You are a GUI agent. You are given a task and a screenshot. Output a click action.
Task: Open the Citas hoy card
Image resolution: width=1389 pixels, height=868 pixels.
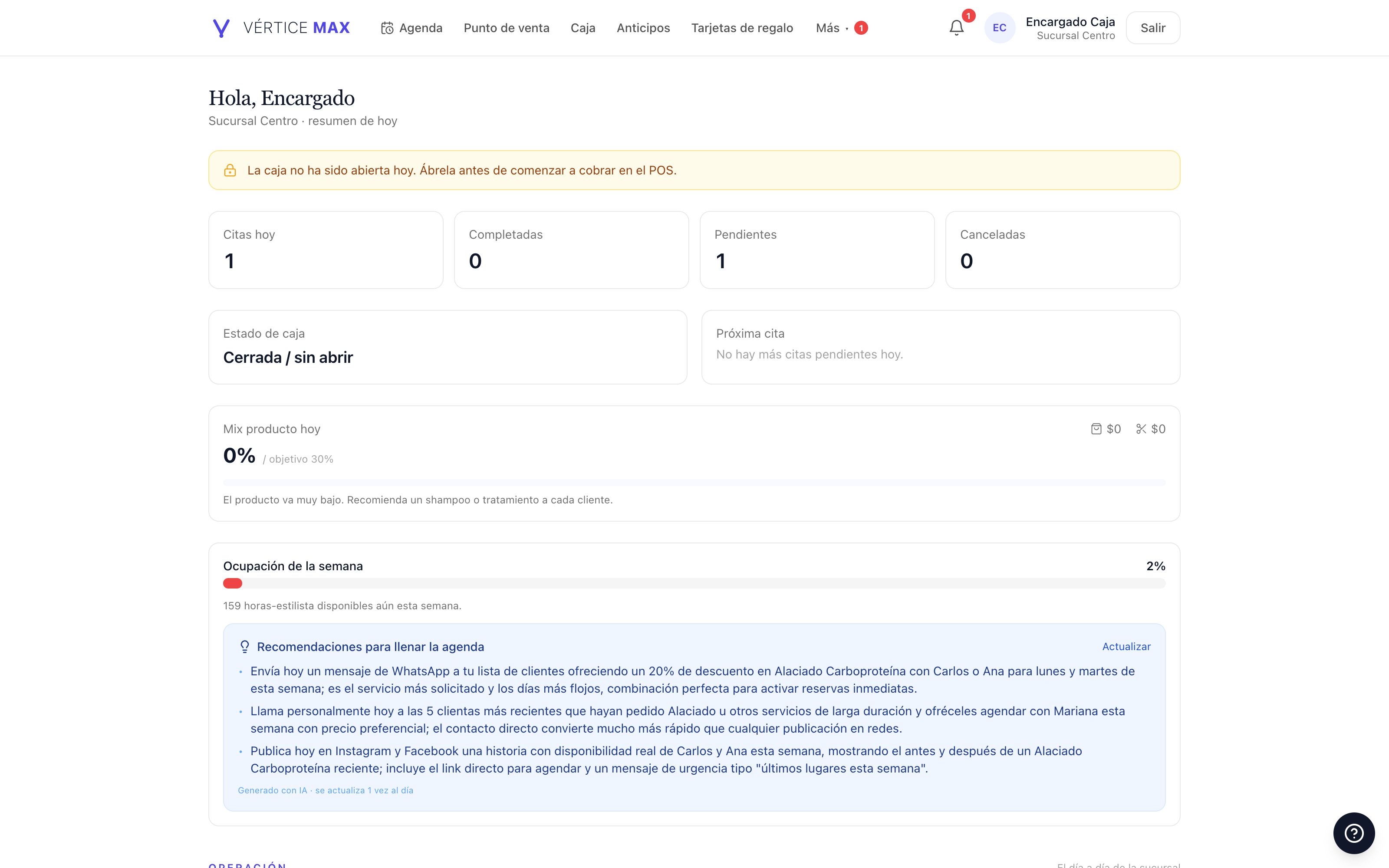click(x=326, y=250)
